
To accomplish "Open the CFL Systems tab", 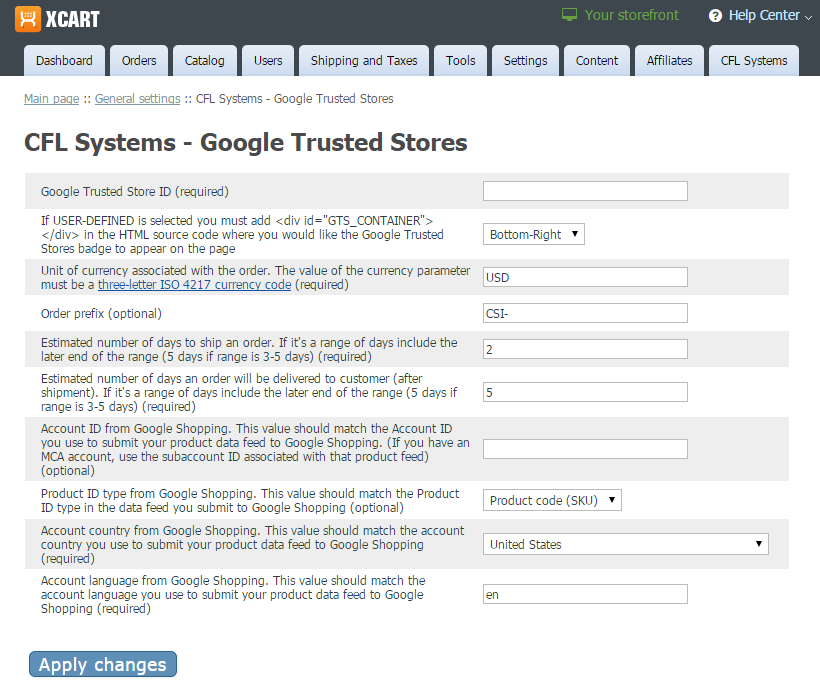I will point(754,61).
